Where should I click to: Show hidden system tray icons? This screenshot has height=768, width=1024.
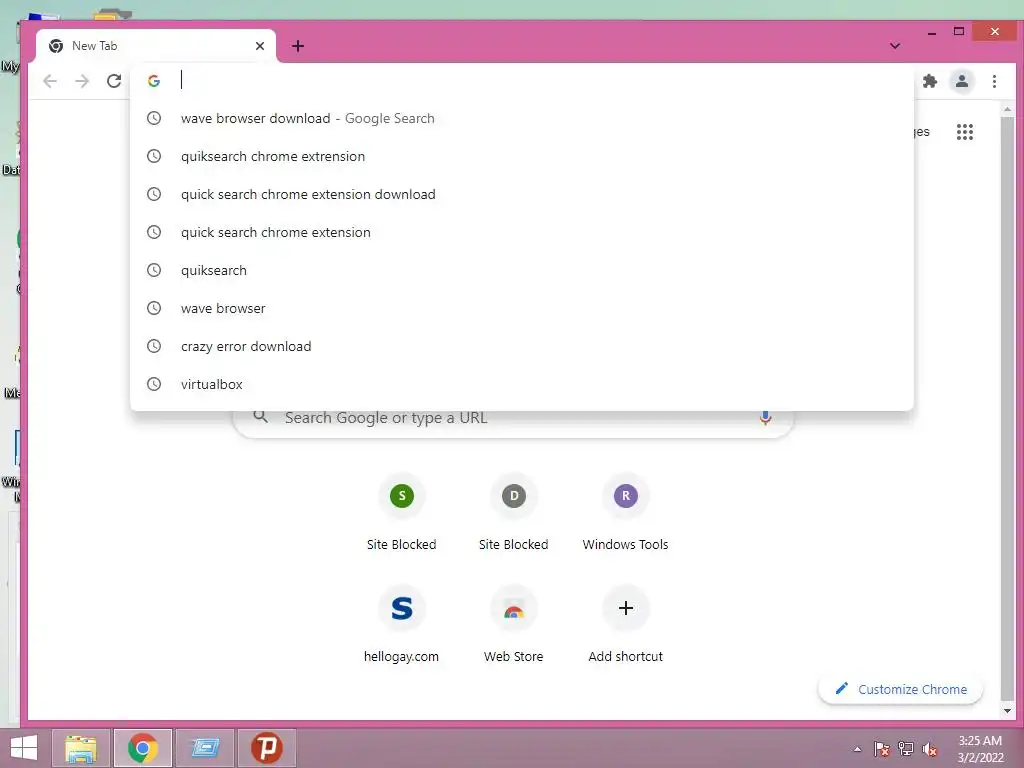(x=857, y=749)
